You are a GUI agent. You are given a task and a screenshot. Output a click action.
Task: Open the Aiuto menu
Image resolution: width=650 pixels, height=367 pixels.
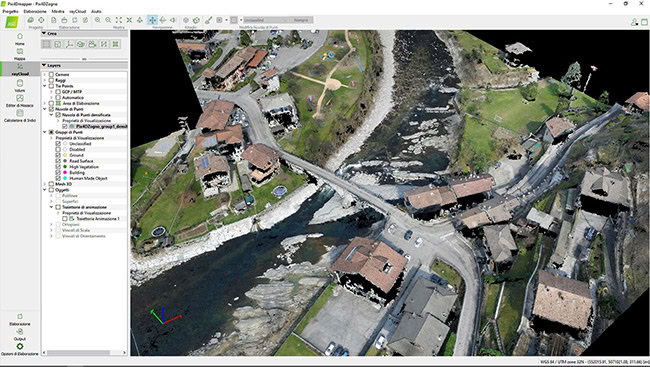coord(96,11)
